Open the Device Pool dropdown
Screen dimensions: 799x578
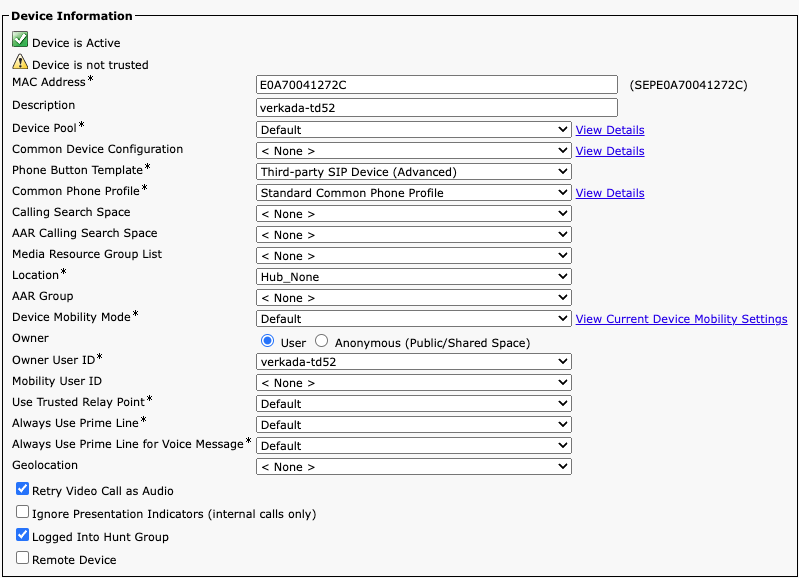pyautogui.click(x=413, y=130)
